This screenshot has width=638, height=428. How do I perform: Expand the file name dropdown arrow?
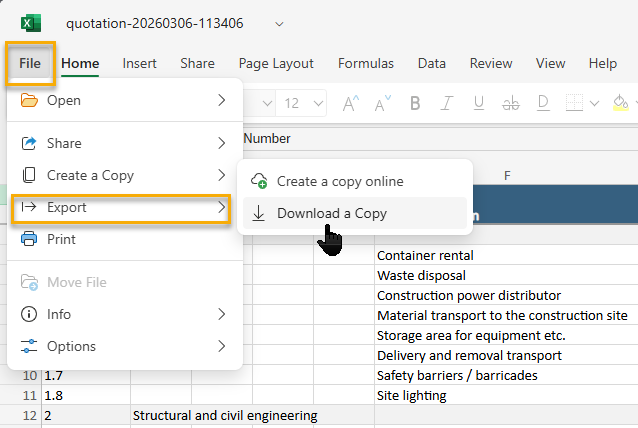click(278, 23)
